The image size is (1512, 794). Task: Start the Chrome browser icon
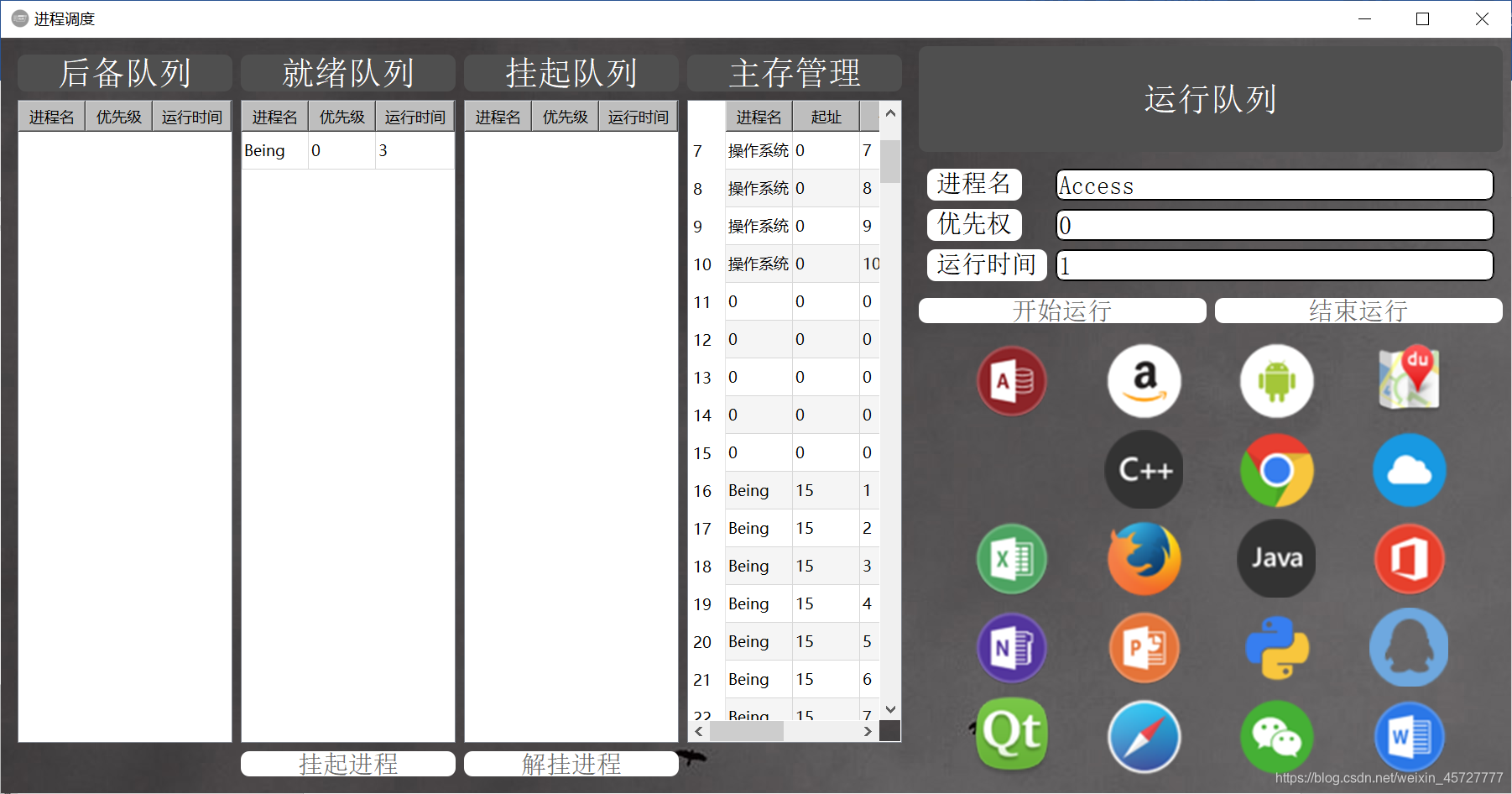(1277, 470)
